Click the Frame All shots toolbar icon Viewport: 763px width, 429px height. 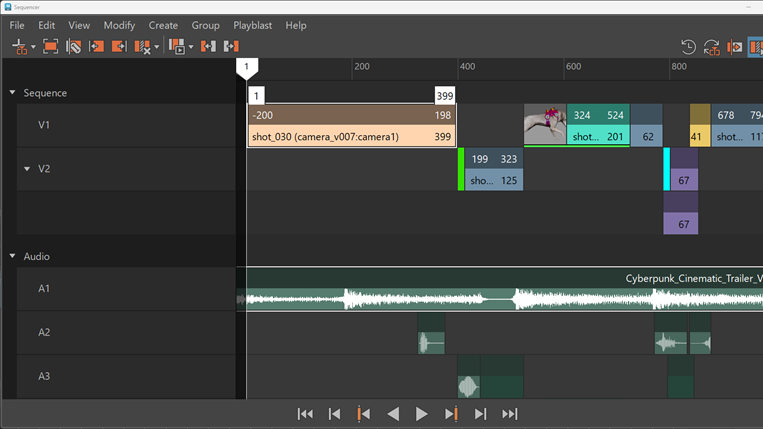50,47
